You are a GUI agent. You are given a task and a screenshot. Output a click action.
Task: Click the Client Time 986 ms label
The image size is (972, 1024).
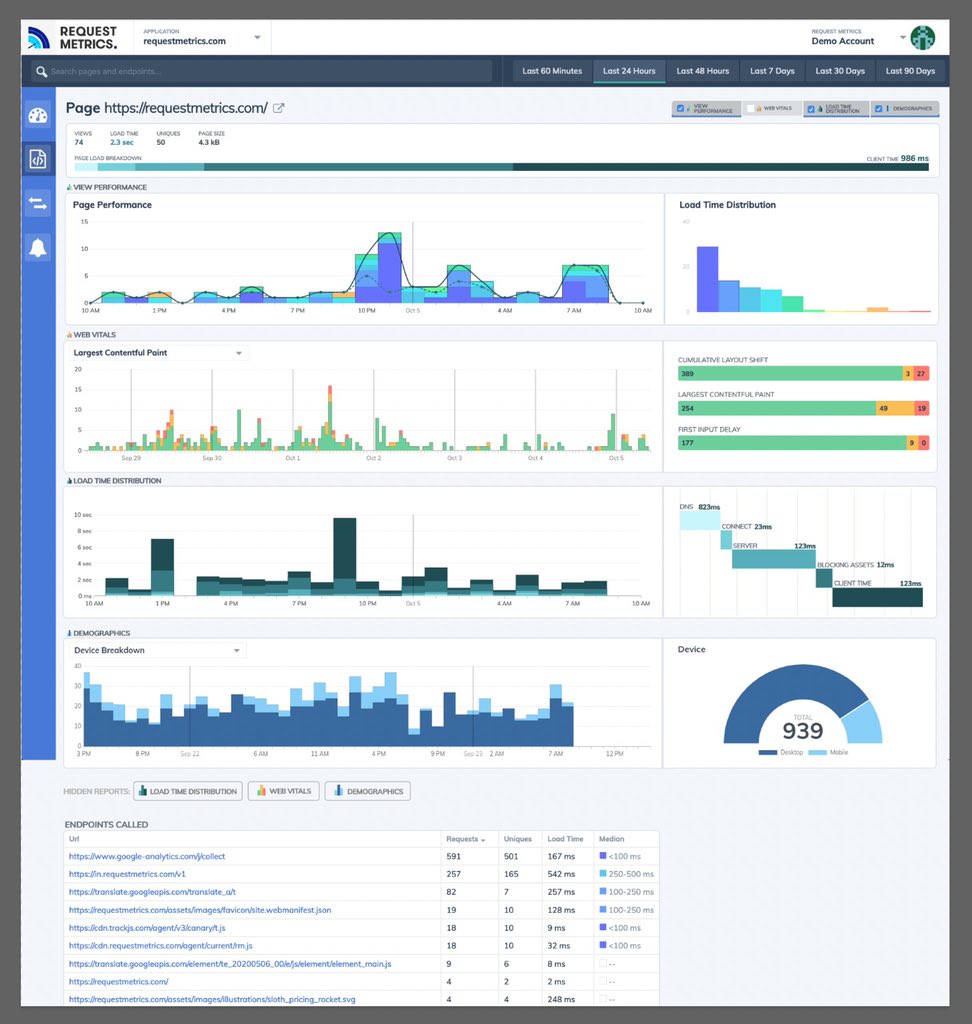tap(898, 159)
